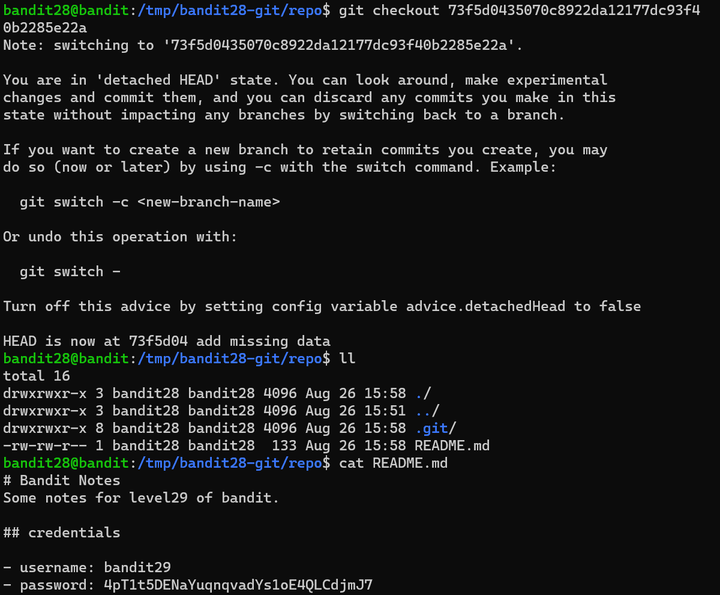Click the cat README.md command
The image size is (720, 595).
(x=393, y=463)
